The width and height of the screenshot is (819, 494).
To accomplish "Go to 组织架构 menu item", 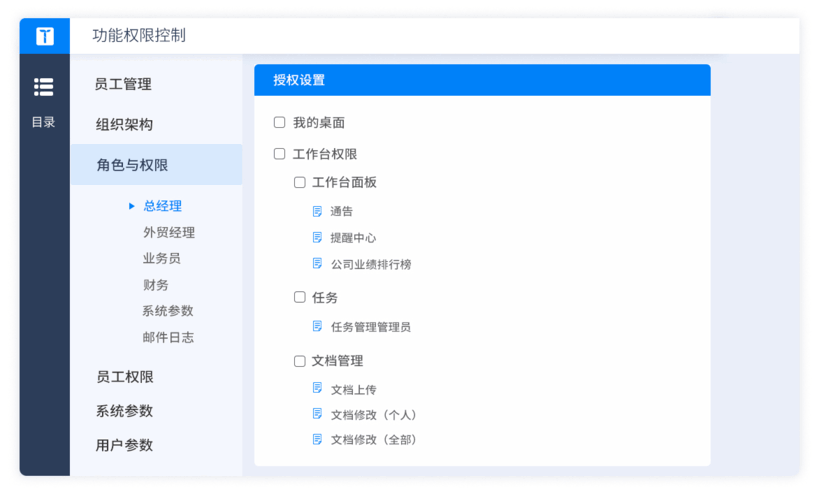I will [124, 125].
